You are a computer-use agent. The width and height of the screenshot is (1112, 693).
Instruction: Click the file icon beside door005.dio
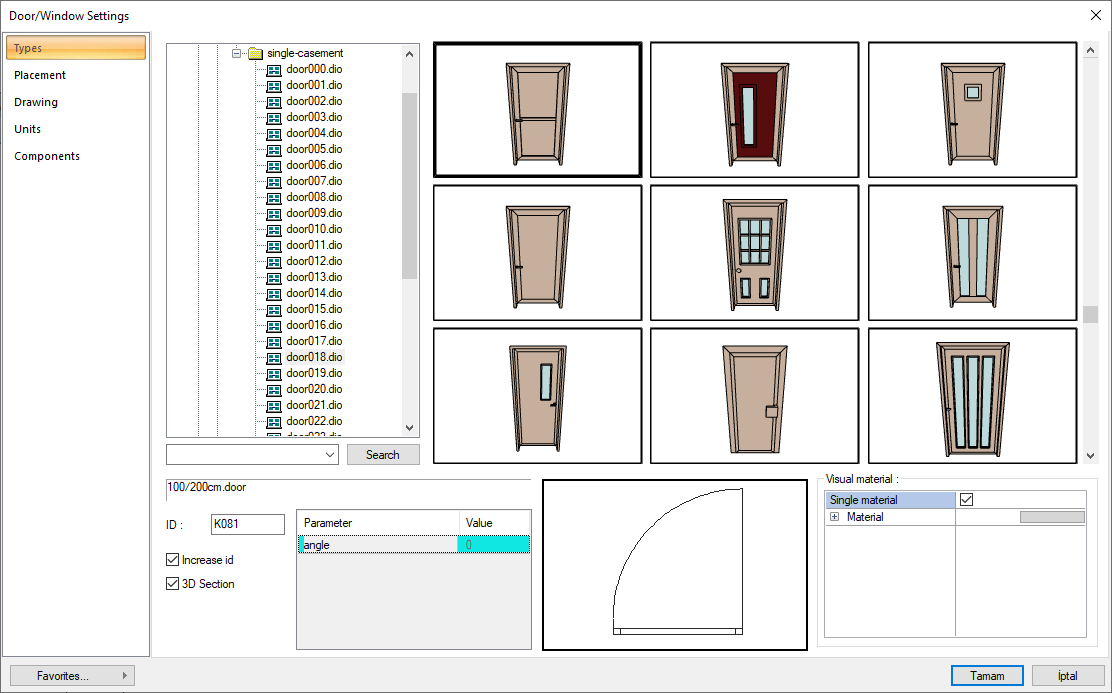click(274, 149)
